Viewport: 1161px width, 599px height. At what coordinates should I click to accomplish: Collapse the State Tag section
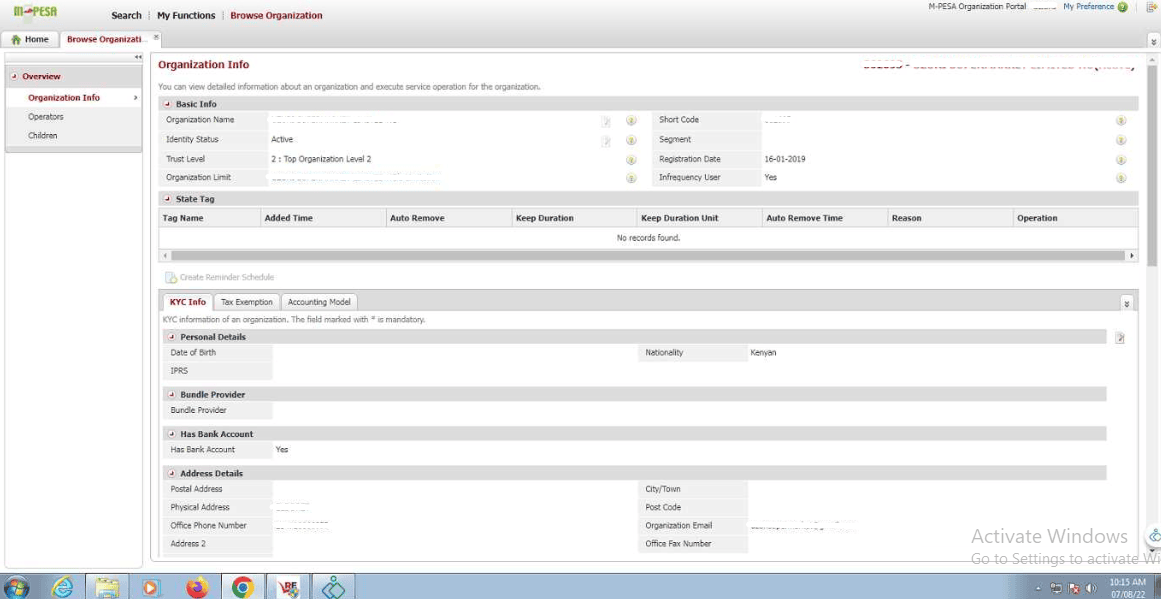167,199
